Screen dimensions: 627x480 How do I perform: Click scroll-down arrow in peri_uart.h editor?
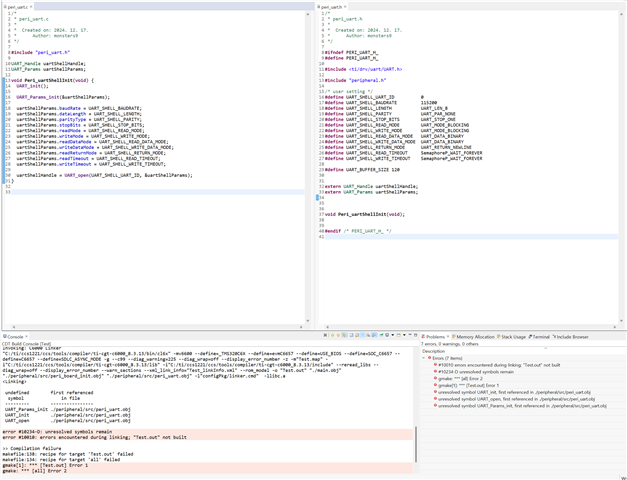coord(621,321)
